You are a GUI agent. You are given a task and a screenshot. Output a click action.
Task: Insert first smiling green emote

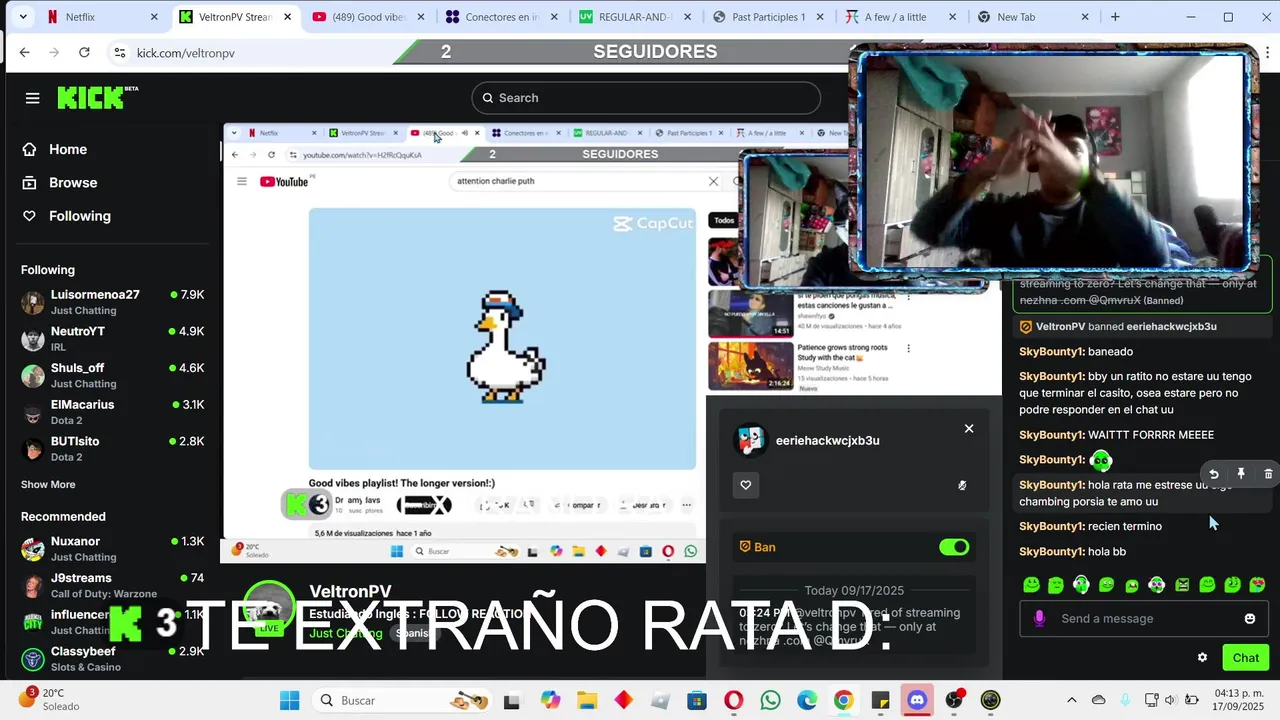[x=1031, y=585]
